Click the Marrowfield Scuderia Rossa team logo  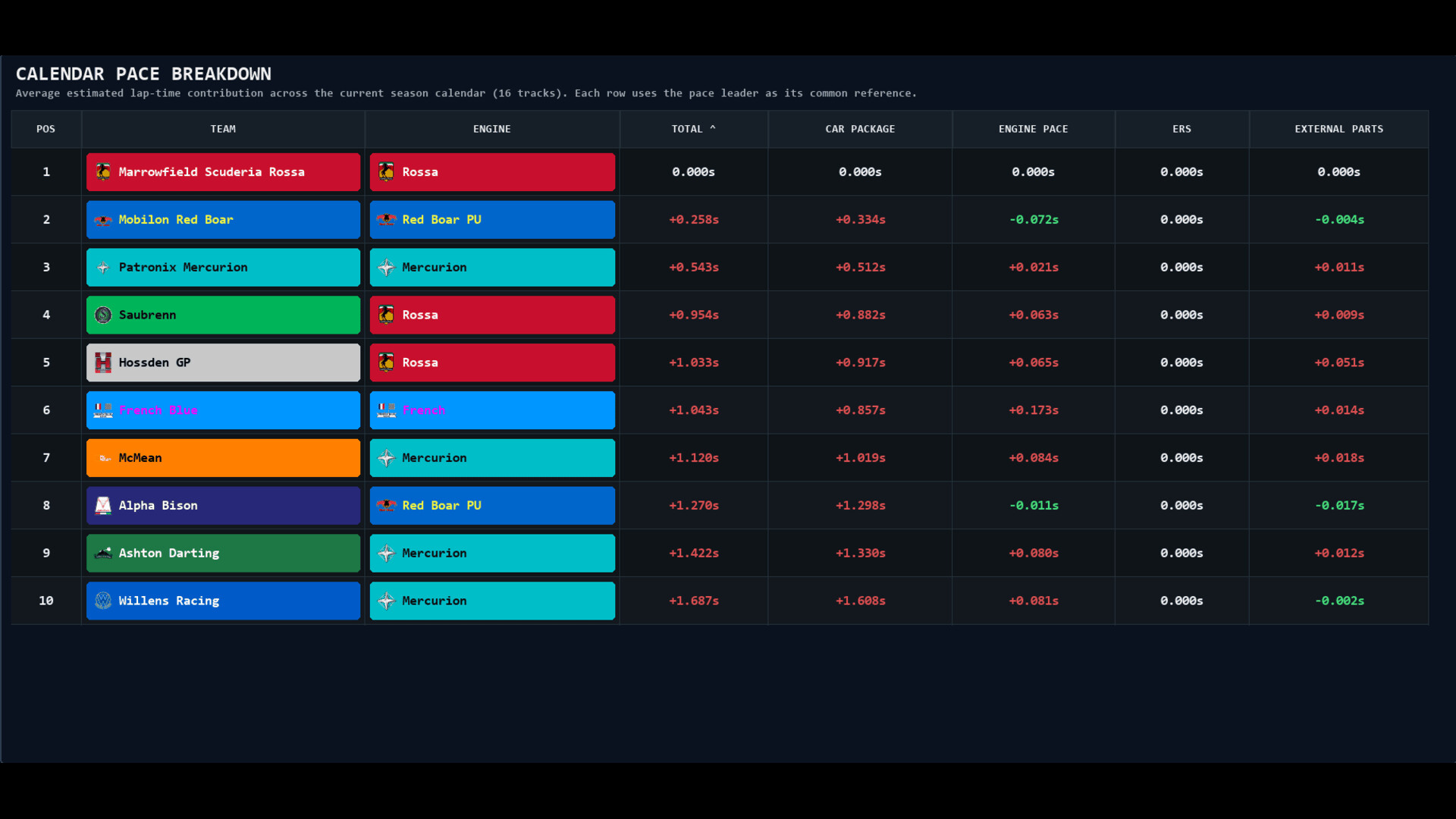(103, 172)
